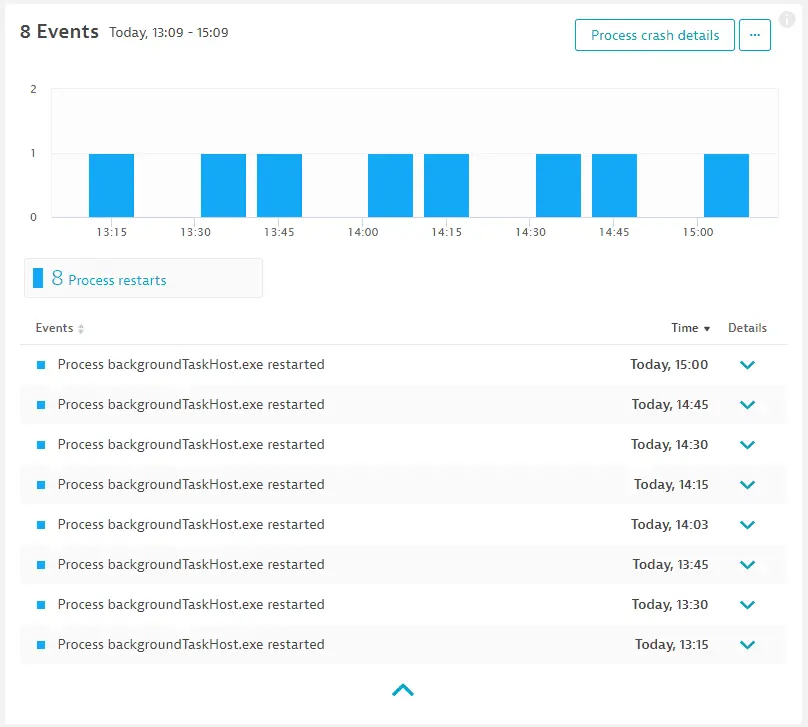Select the chart bar at 14:45
The image size is (808, 727).
click(x=614, y=185)
